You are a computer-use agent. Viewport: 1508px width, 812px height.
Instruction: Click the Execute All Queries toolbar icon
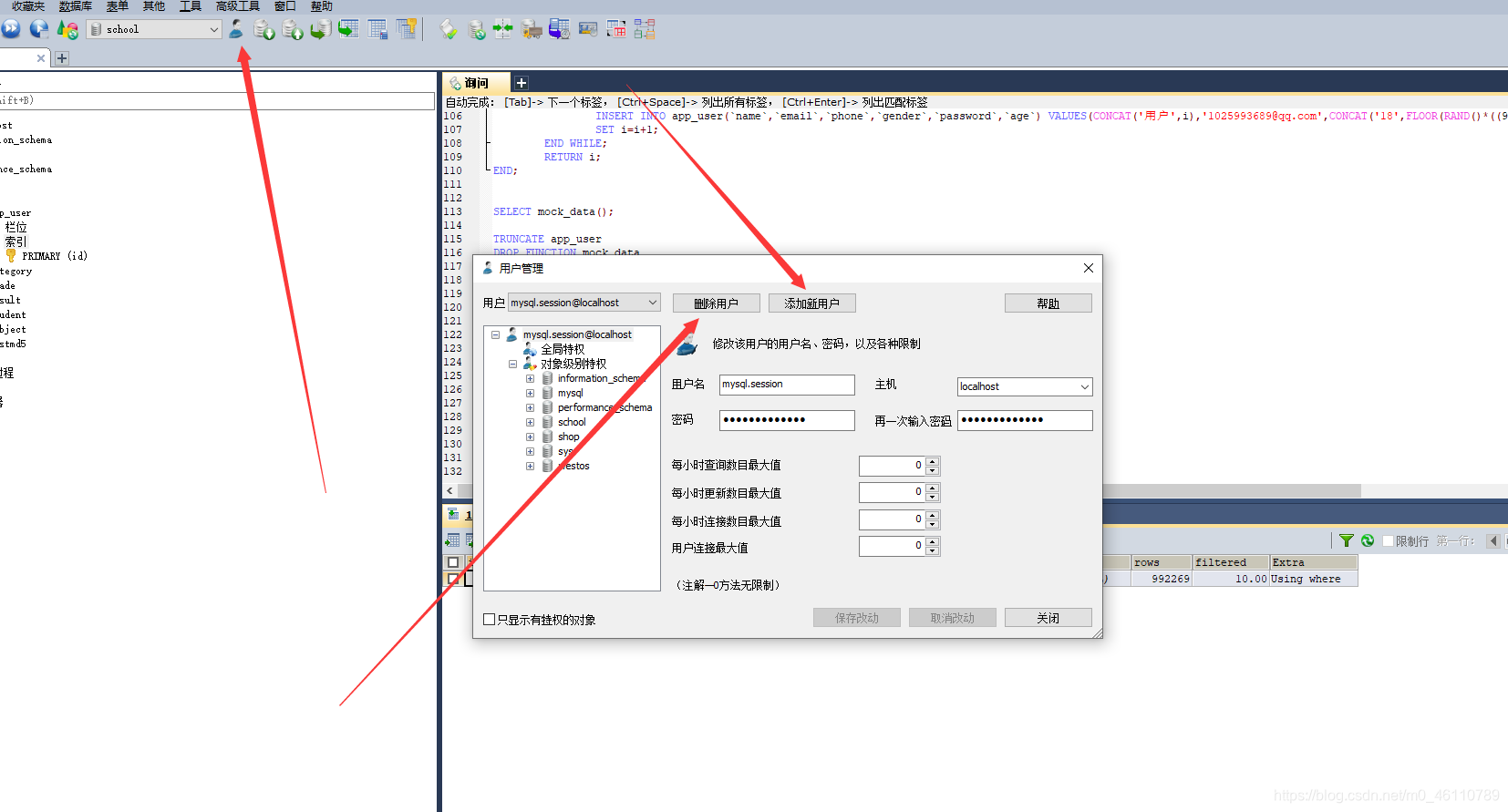click(x=38, y=29)
